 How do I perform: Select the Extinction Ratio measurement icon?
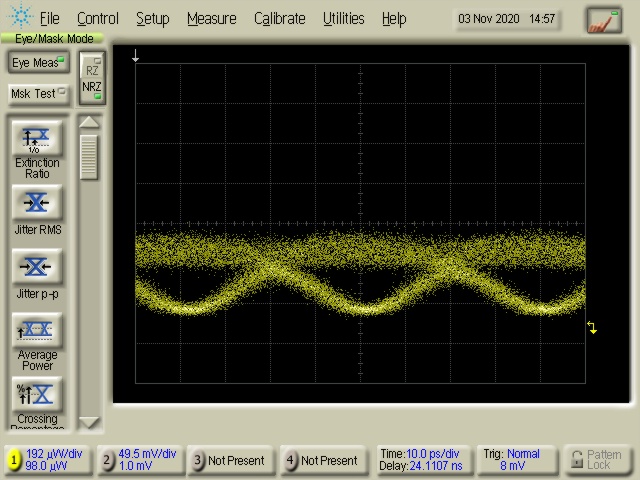pos(37,138)
